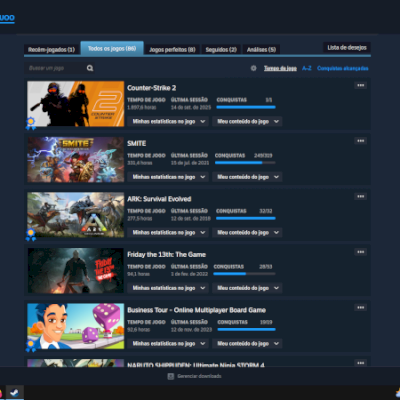Switch to the Recém-jogados (1) tab
400x400 pixels.
(51, 50)
